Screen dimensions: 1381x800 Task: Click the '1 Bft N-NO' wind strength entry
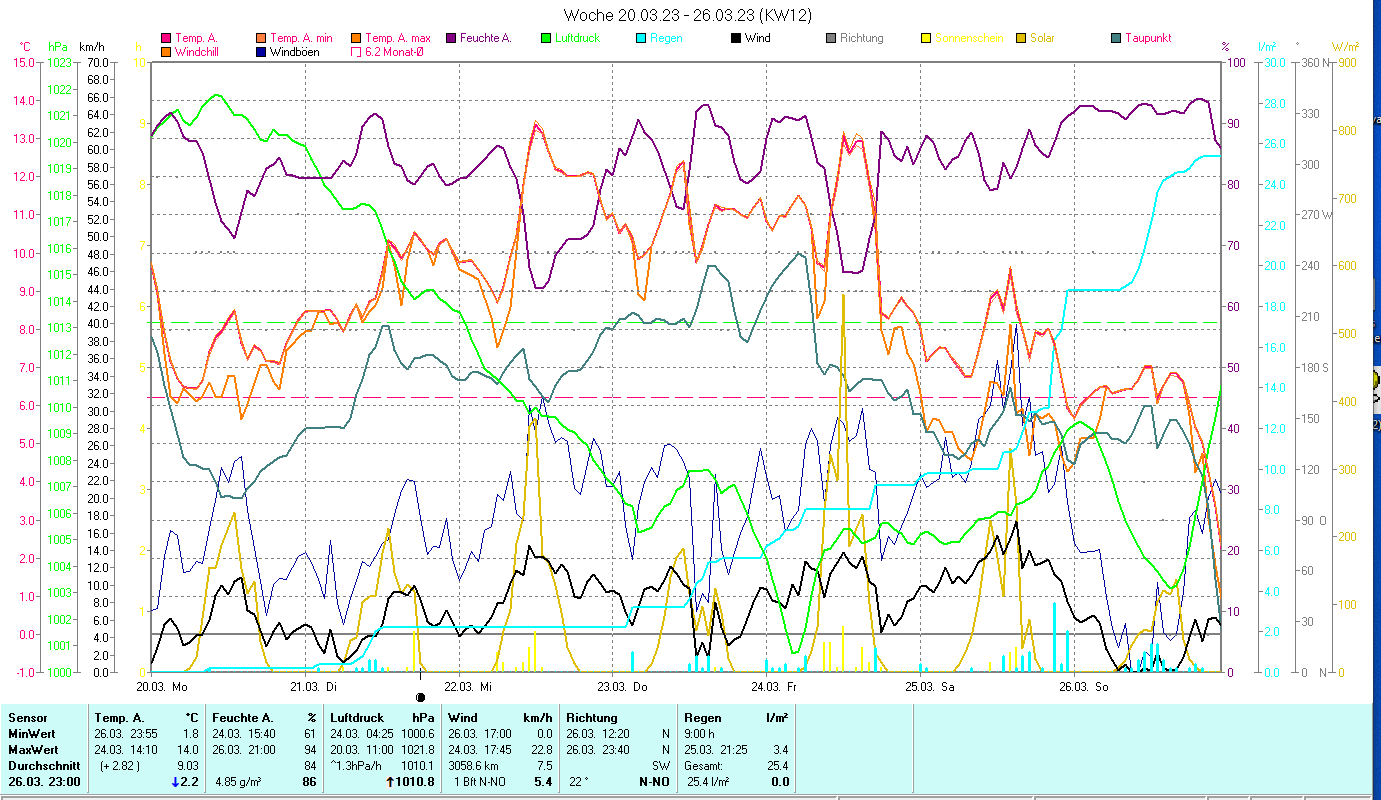point(481,782)
